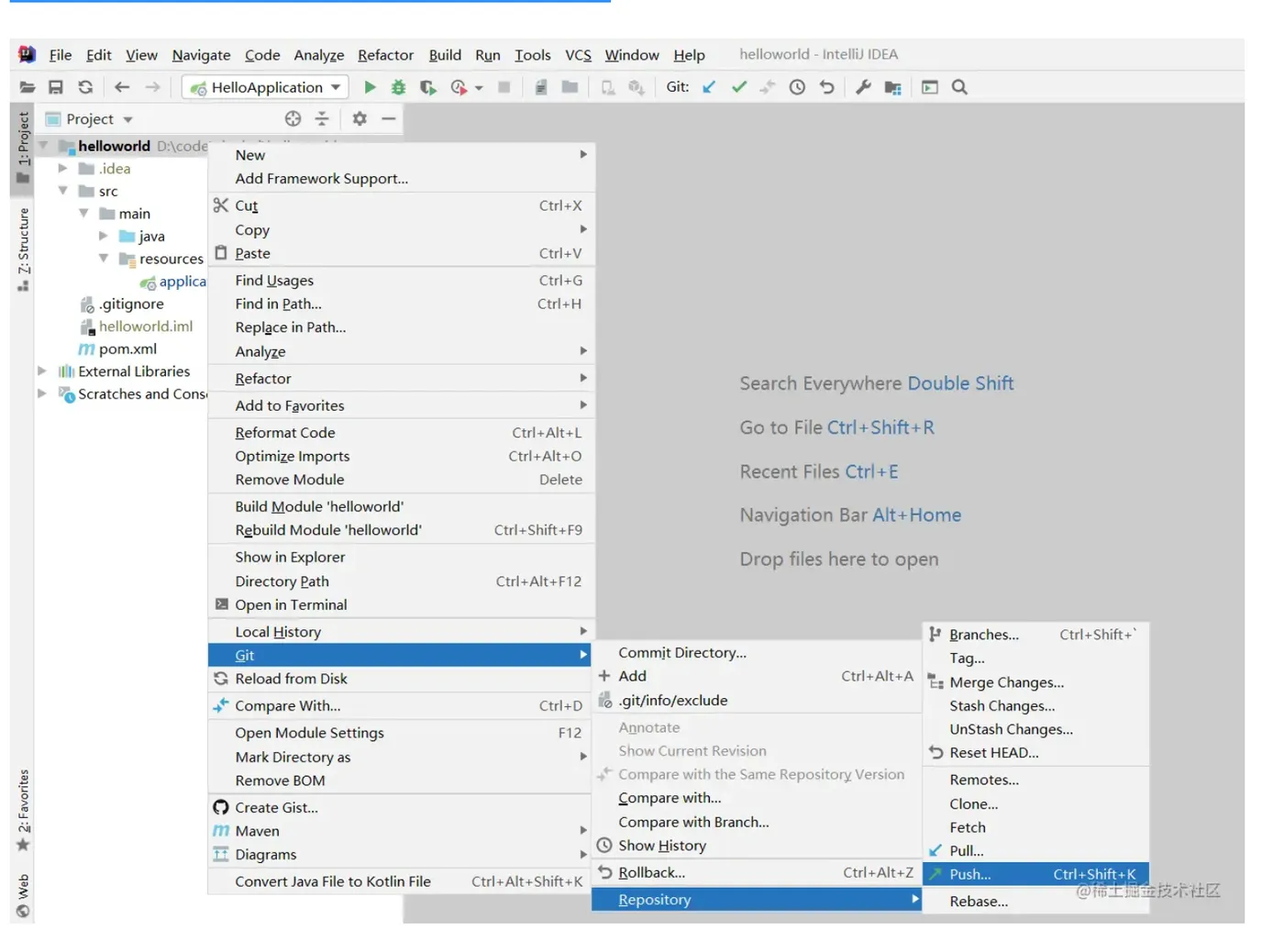1284x952 pixels.
Task: Run with coverage shield icon
Action: click(x=427, y=87)
